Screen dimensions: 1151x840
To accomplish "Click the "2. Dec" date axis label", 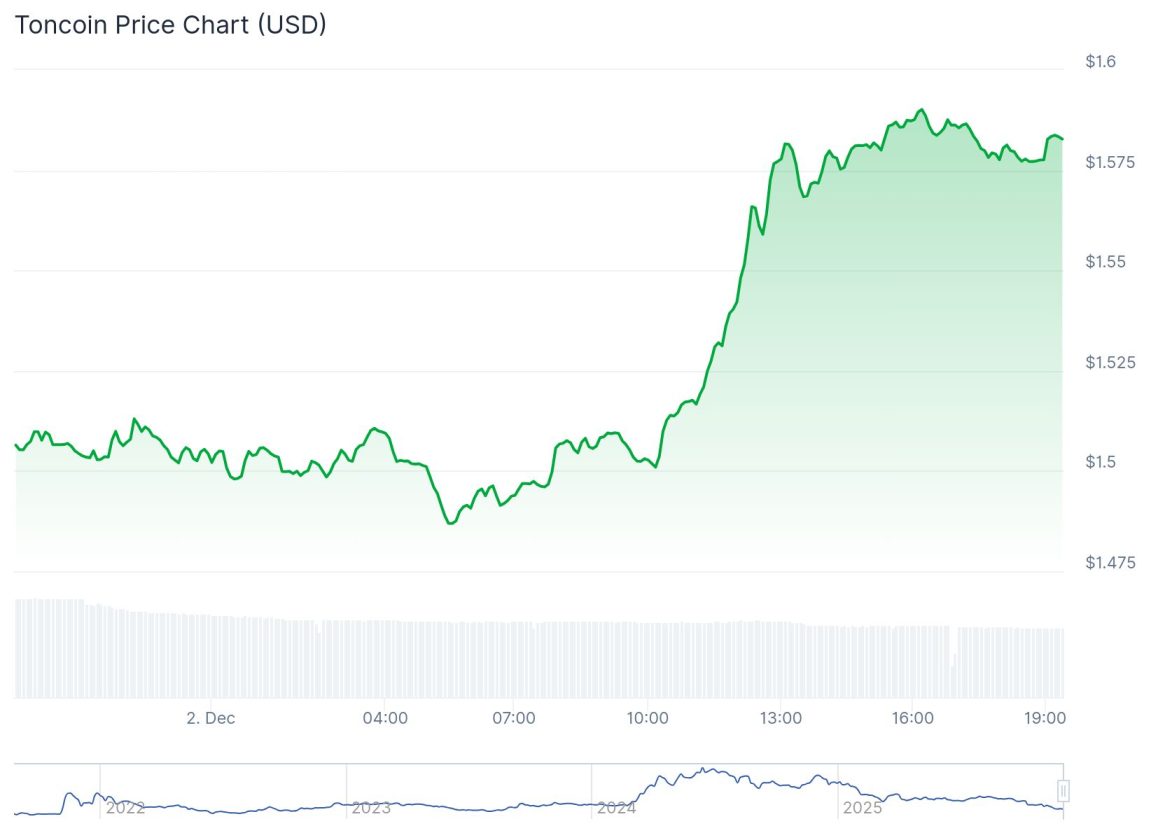I will tap(211, 718).
